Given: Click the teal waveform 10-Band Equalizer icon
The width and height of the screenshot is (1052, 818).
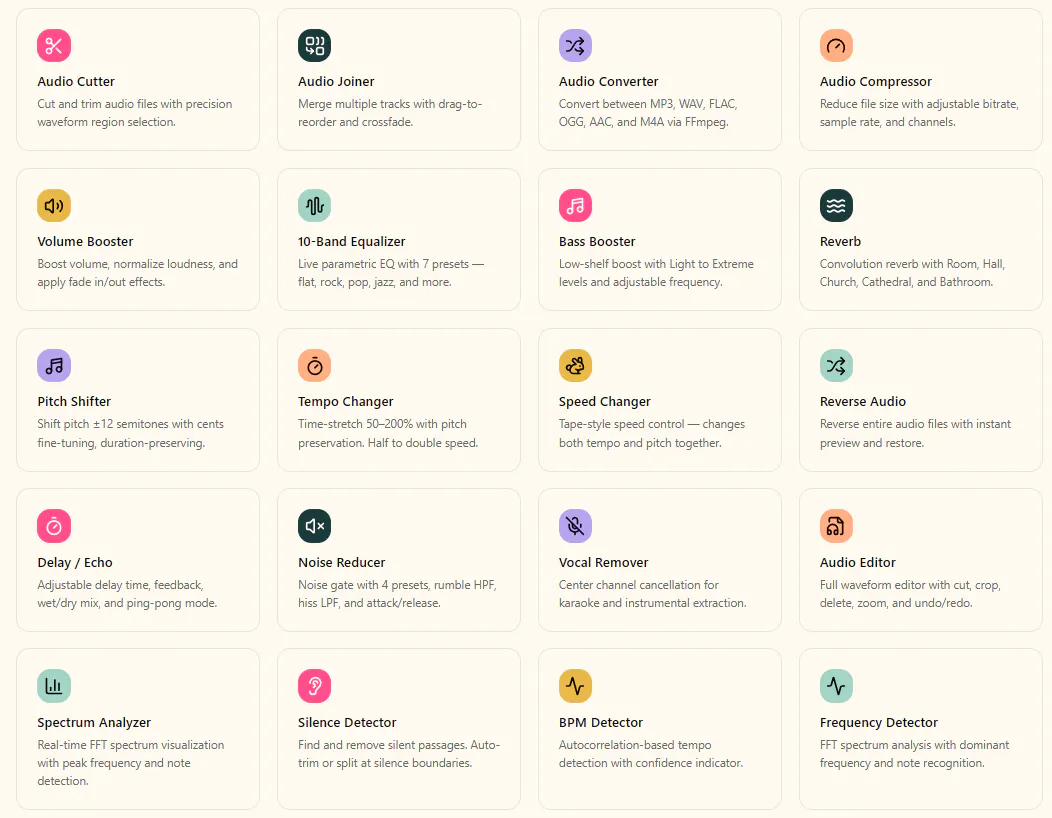Looking at the screenshot, I should tap(315, 205).
